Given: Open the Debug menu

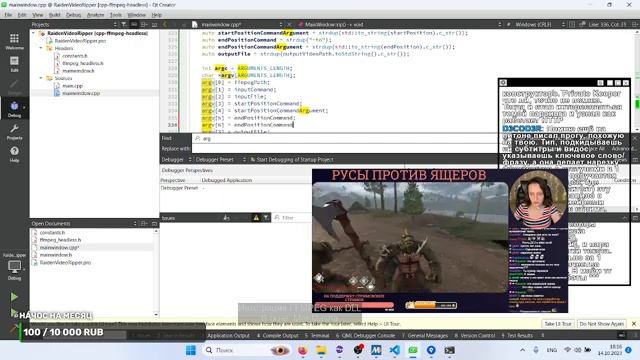Looking at the screenshot, I should (73, 15).
